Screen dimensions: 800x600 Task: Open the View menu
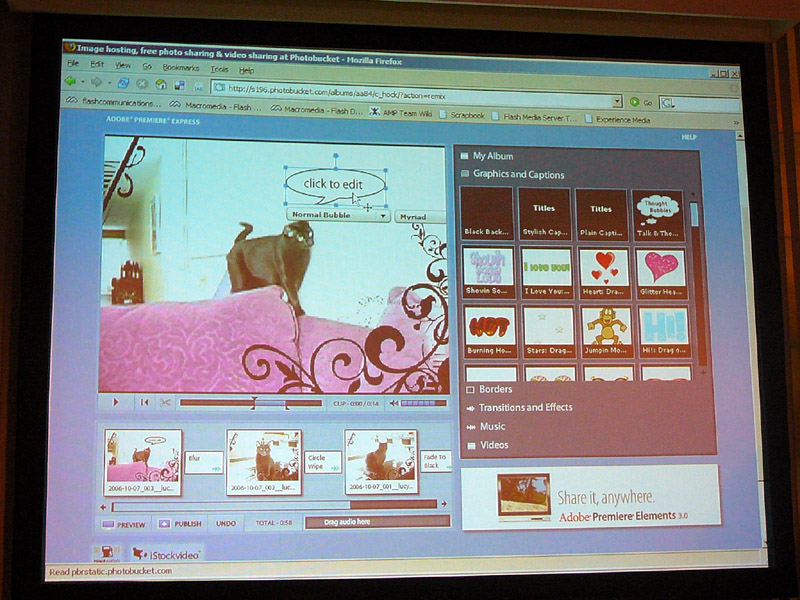click(x=122, y=65)
